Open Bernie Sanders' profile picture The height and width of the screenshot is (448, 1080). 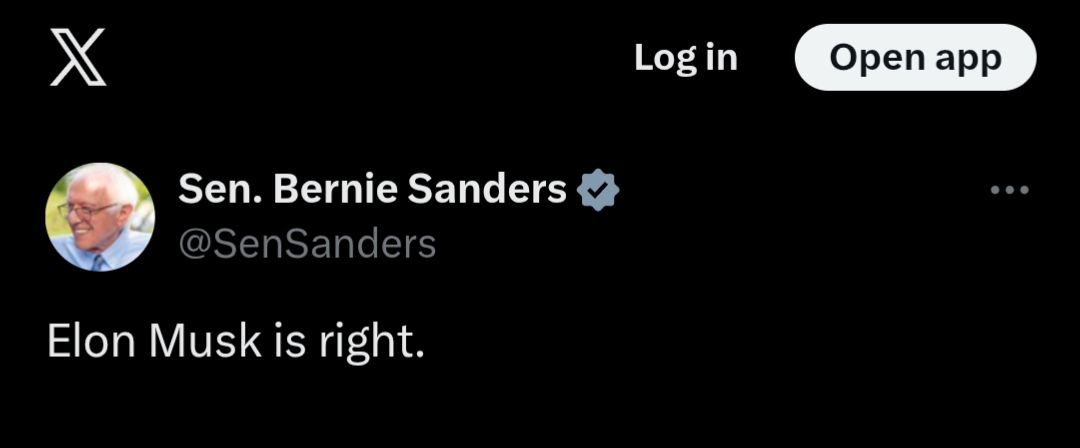100,217
